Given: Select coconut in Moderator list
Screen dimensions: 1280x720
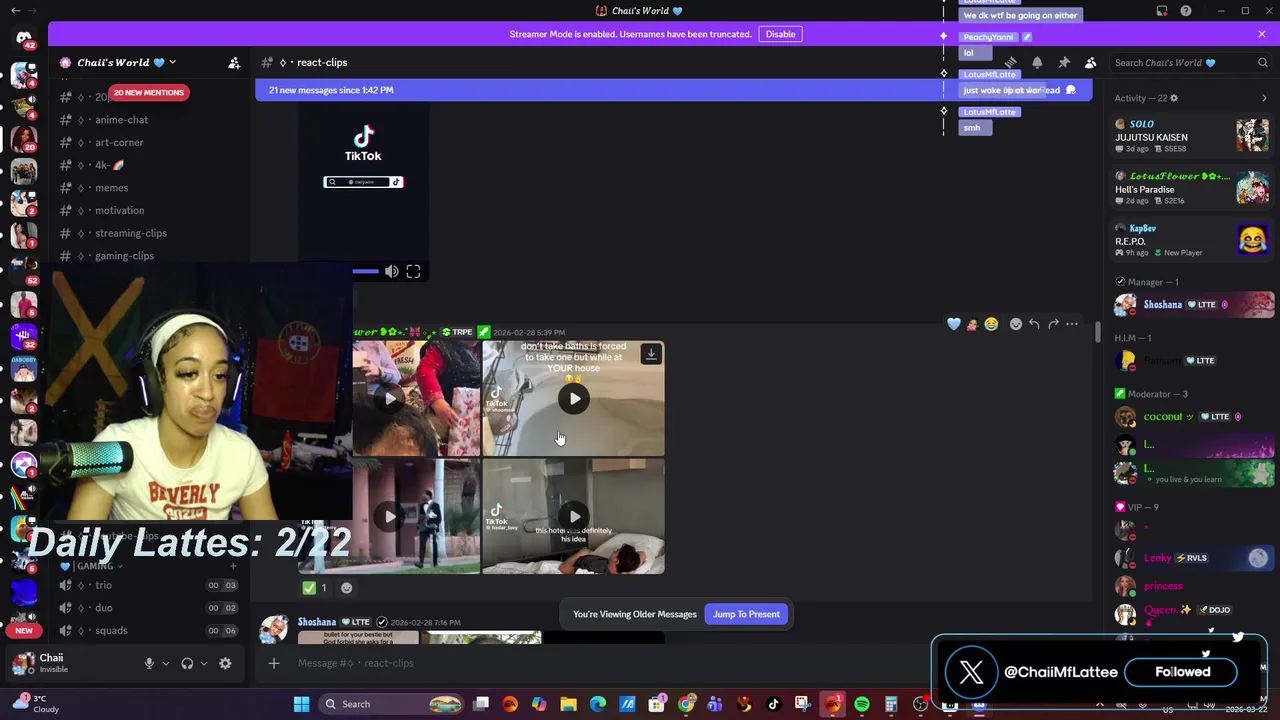Looking at the screenshot, I should (x=1194, y=417).
